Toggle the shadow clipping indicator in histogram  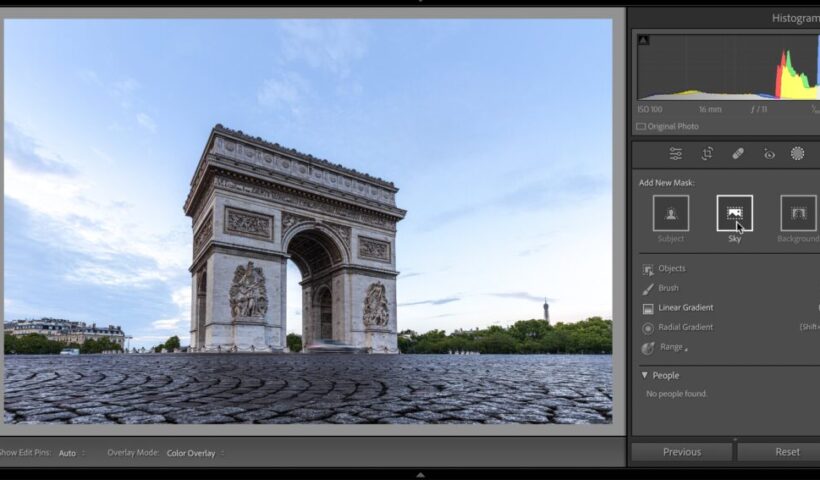tap(643, 40)
